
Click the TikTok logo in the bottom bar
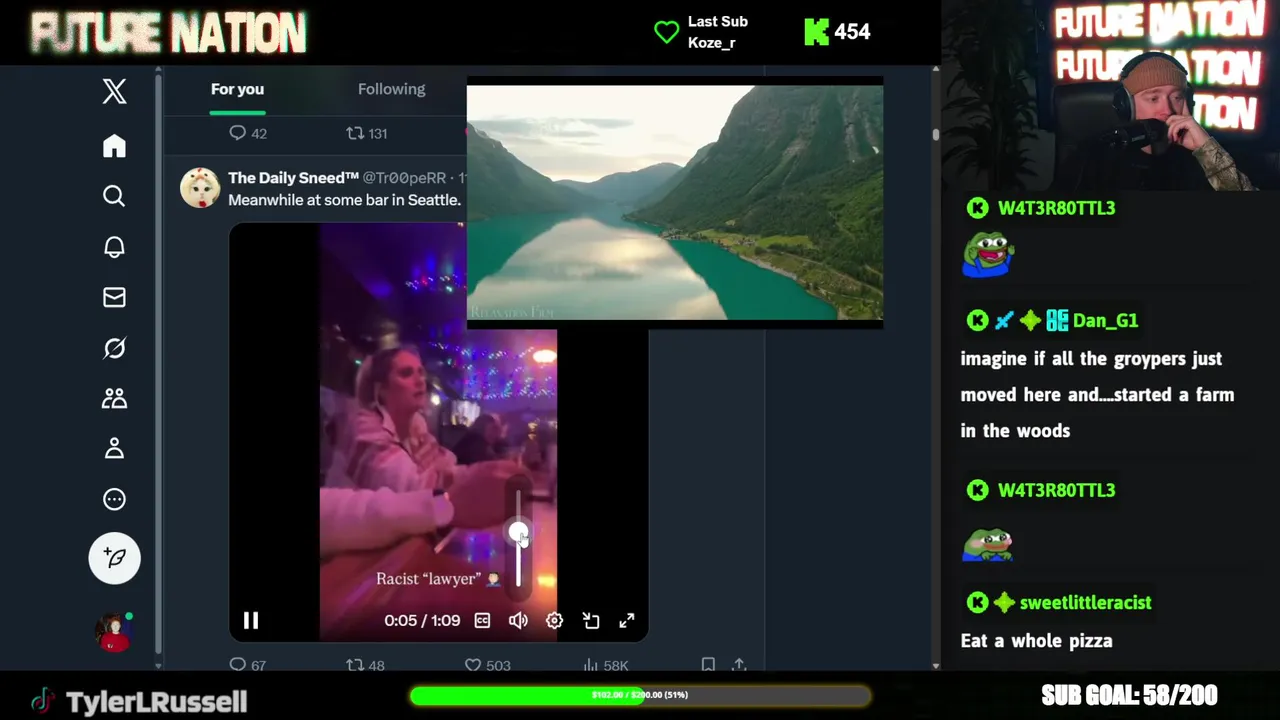pos(42,700)
